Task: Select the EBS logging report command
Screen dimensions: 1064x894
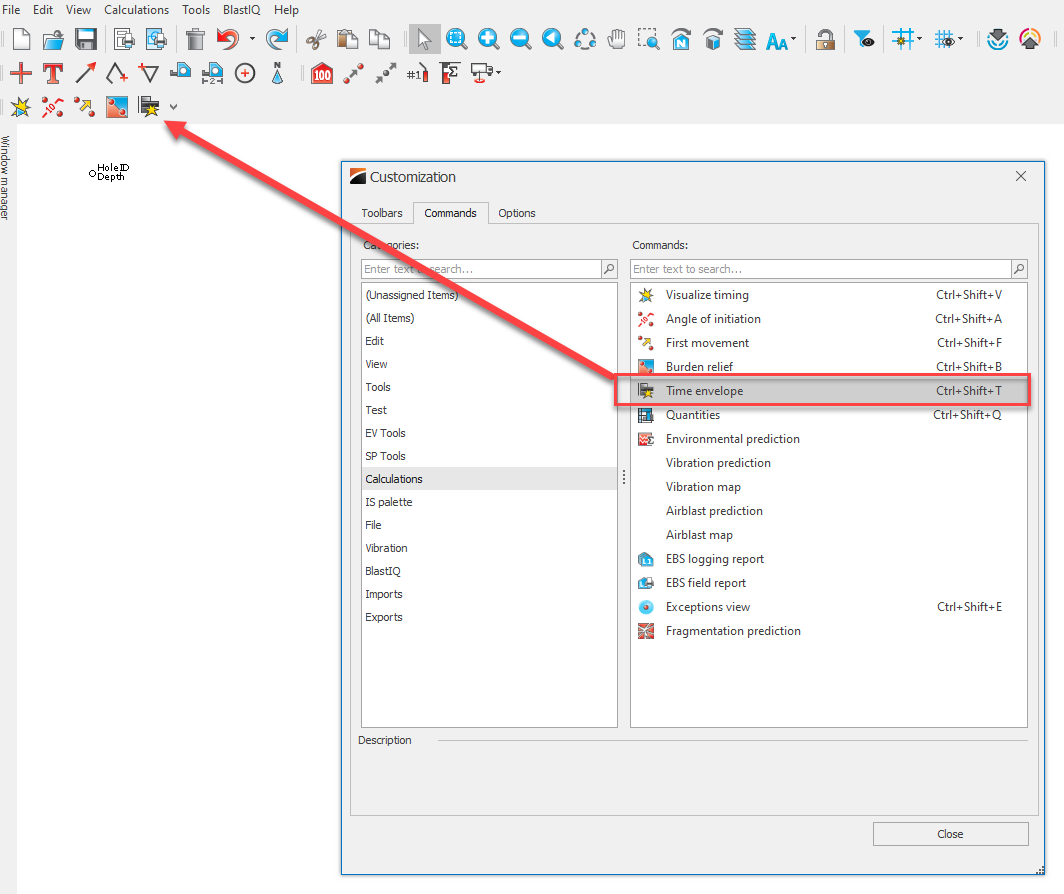Action: tap(829, 559)
